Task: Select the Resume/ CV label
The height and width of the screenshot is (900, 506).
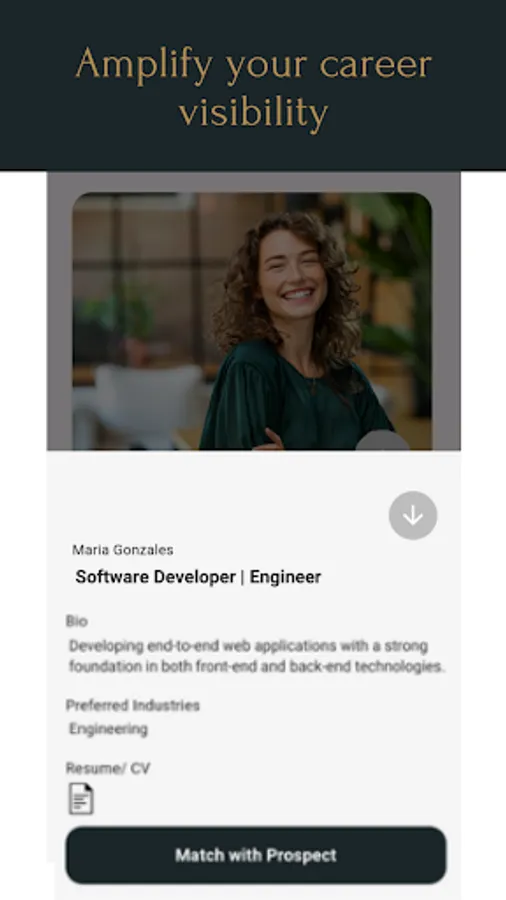Action: [x=108, y=768]
